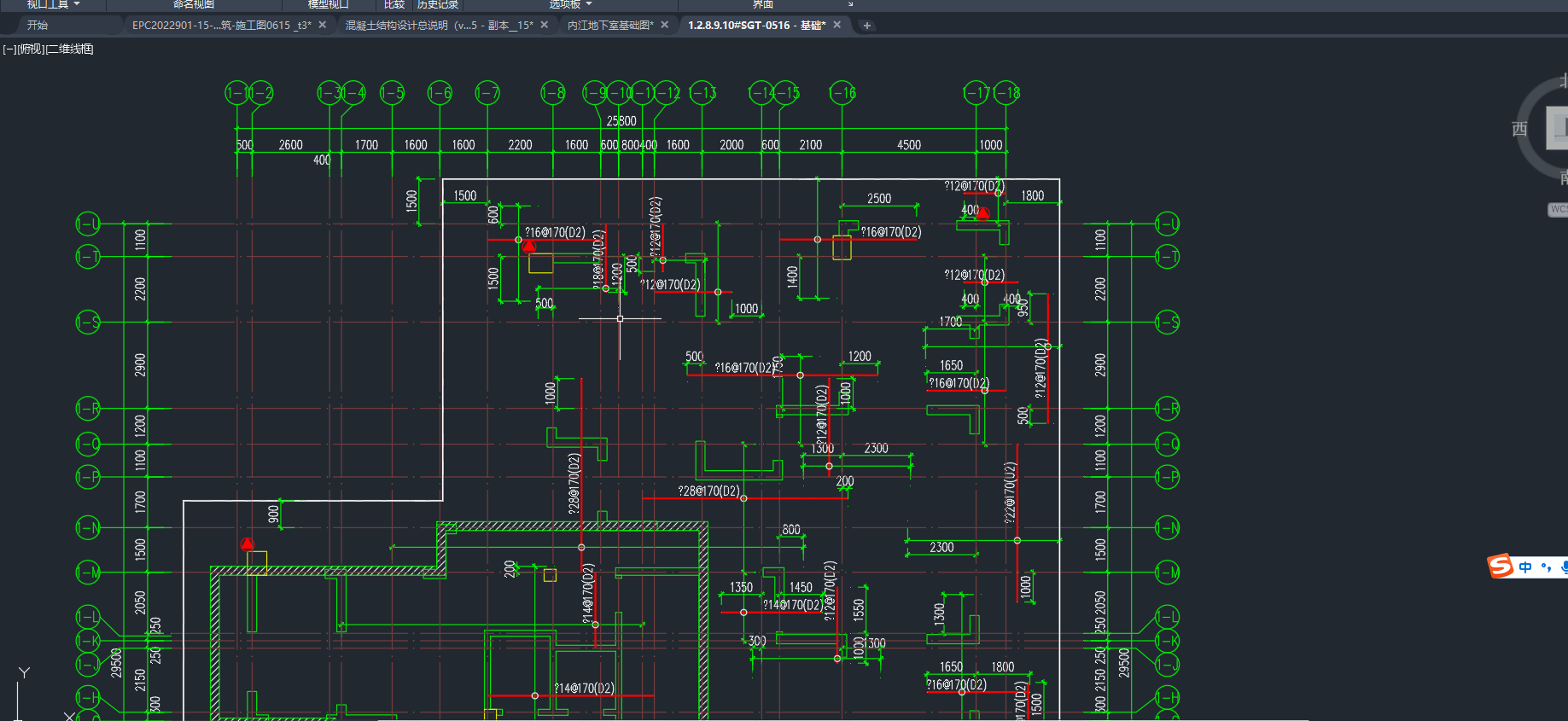
Task: Select the 1-5 grid axis bubble
Action: tap(392, 92)
